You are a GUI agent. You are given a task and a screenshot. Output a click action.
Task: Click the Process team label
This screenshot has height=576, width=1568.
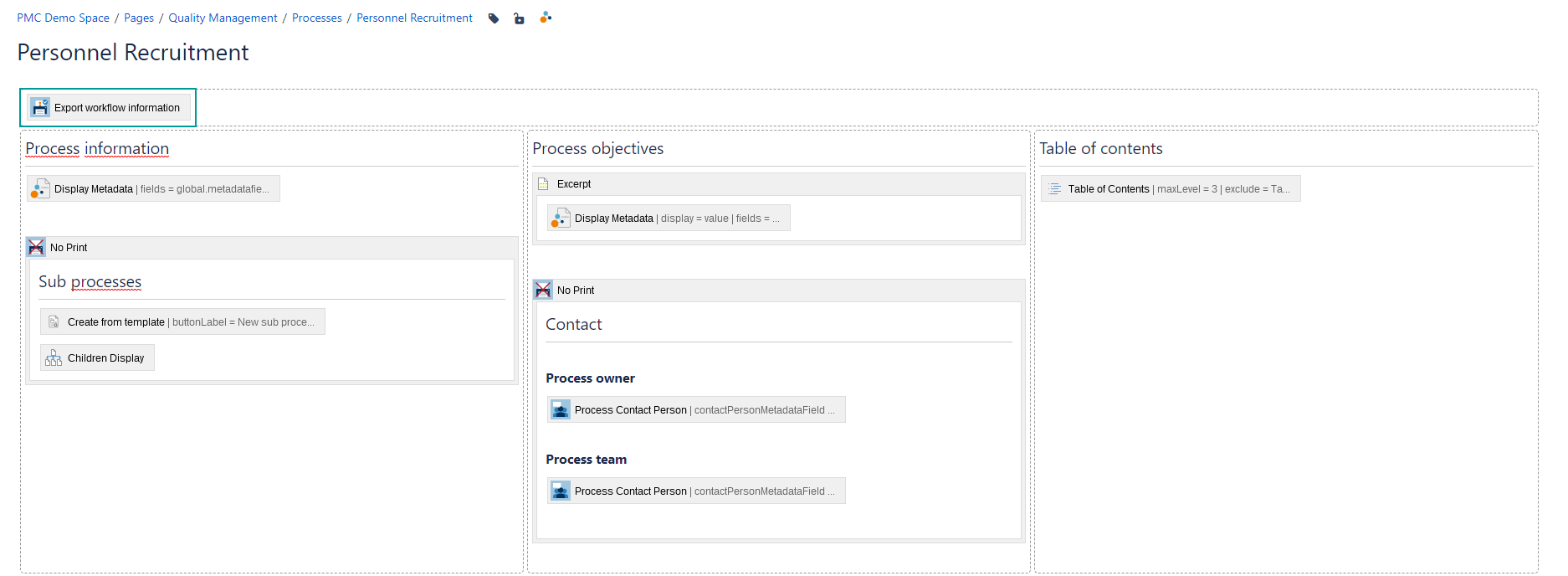tap(586, 460)
